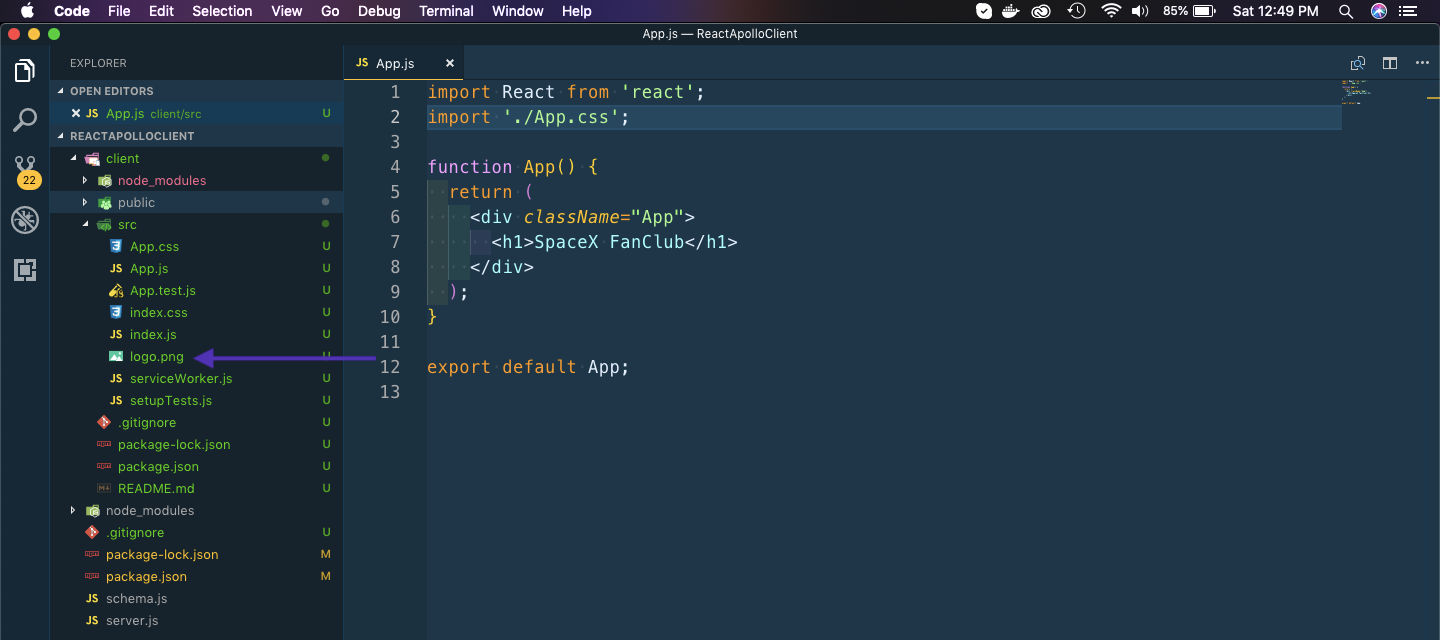Expand the public folder
The image size is (1440, 640).
(85, 202)
